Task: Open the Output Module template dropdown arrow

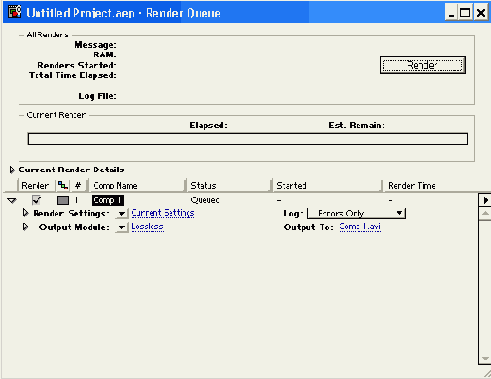Action: click(122, 227)
